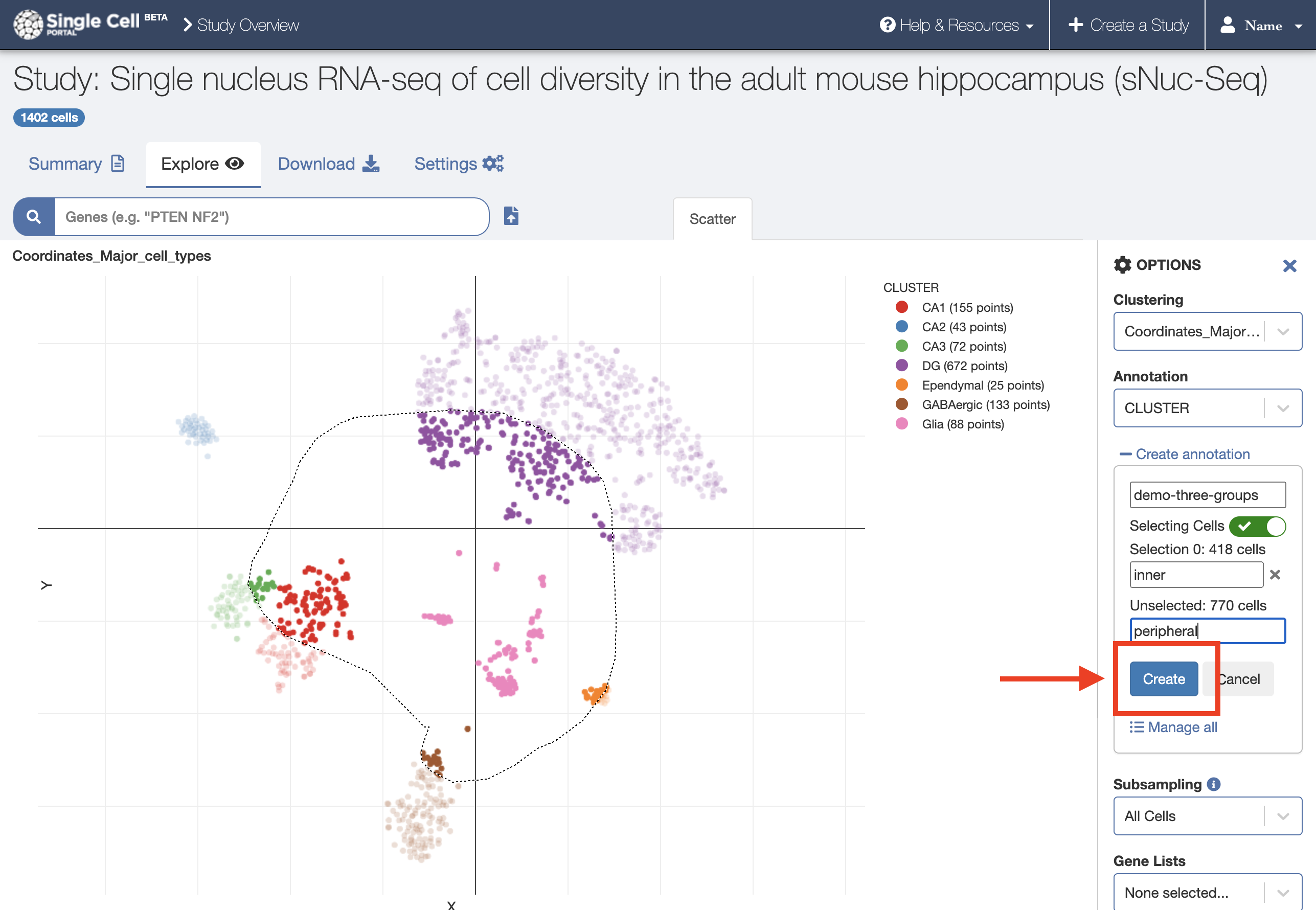Toggle DG cluster visibility in the legend
Image resolution: width=1316 pixels, height=910 pixels.
click(x=965, y=366)
